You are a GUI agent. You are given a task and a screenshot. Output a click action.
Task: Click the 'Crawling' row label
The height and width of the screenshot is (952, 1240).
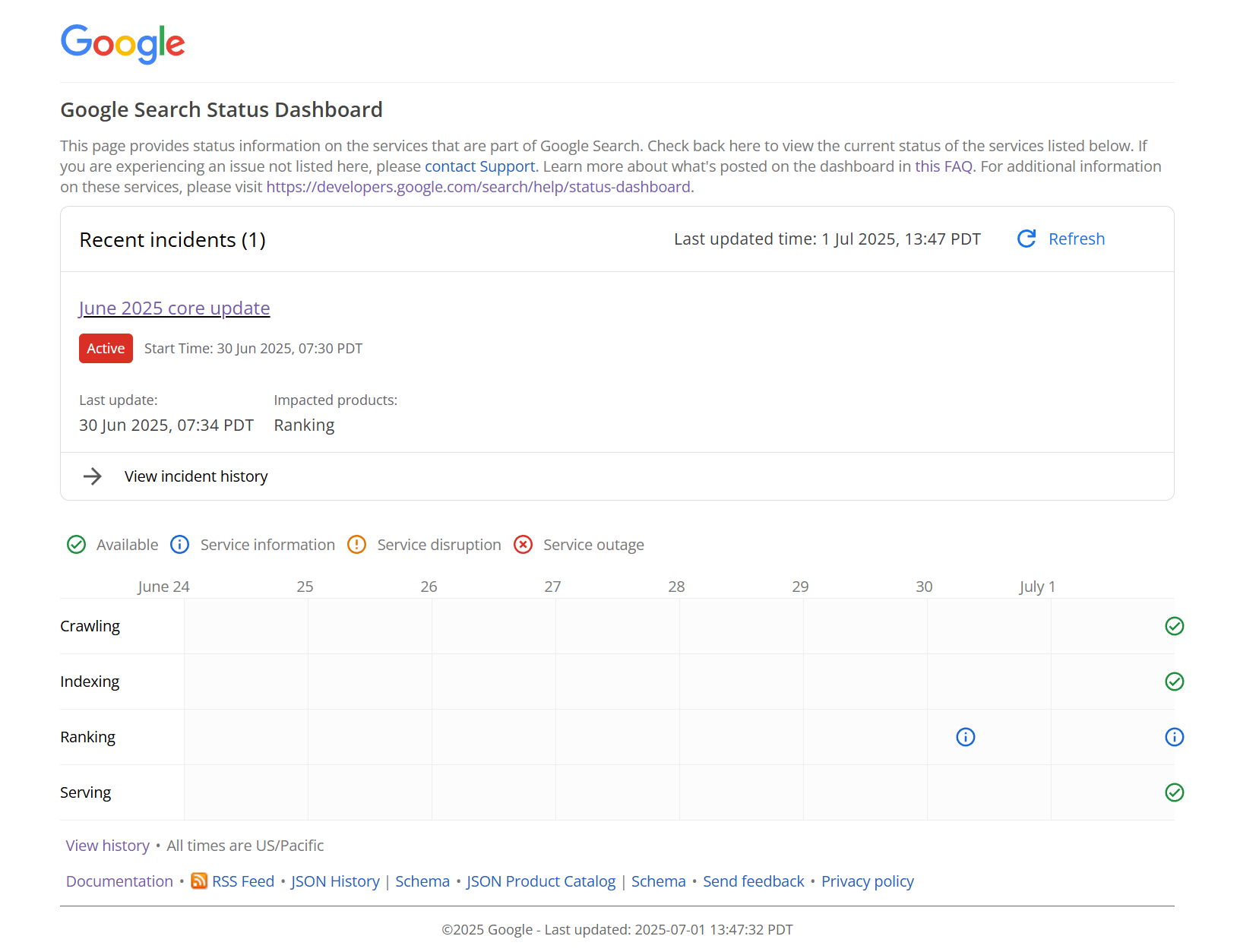[90, 626]
